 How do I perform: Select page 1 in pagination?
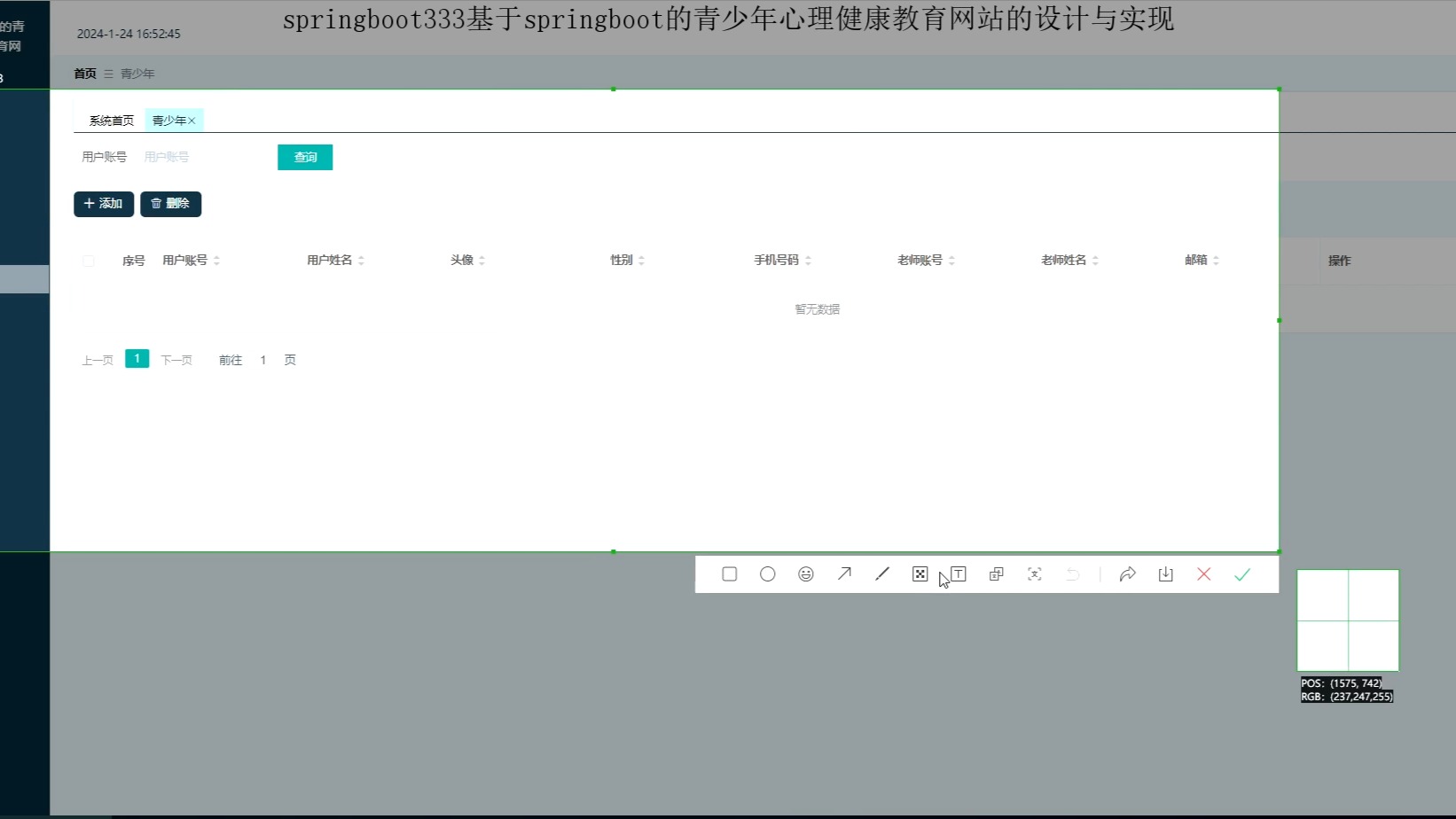click(137, 358)
